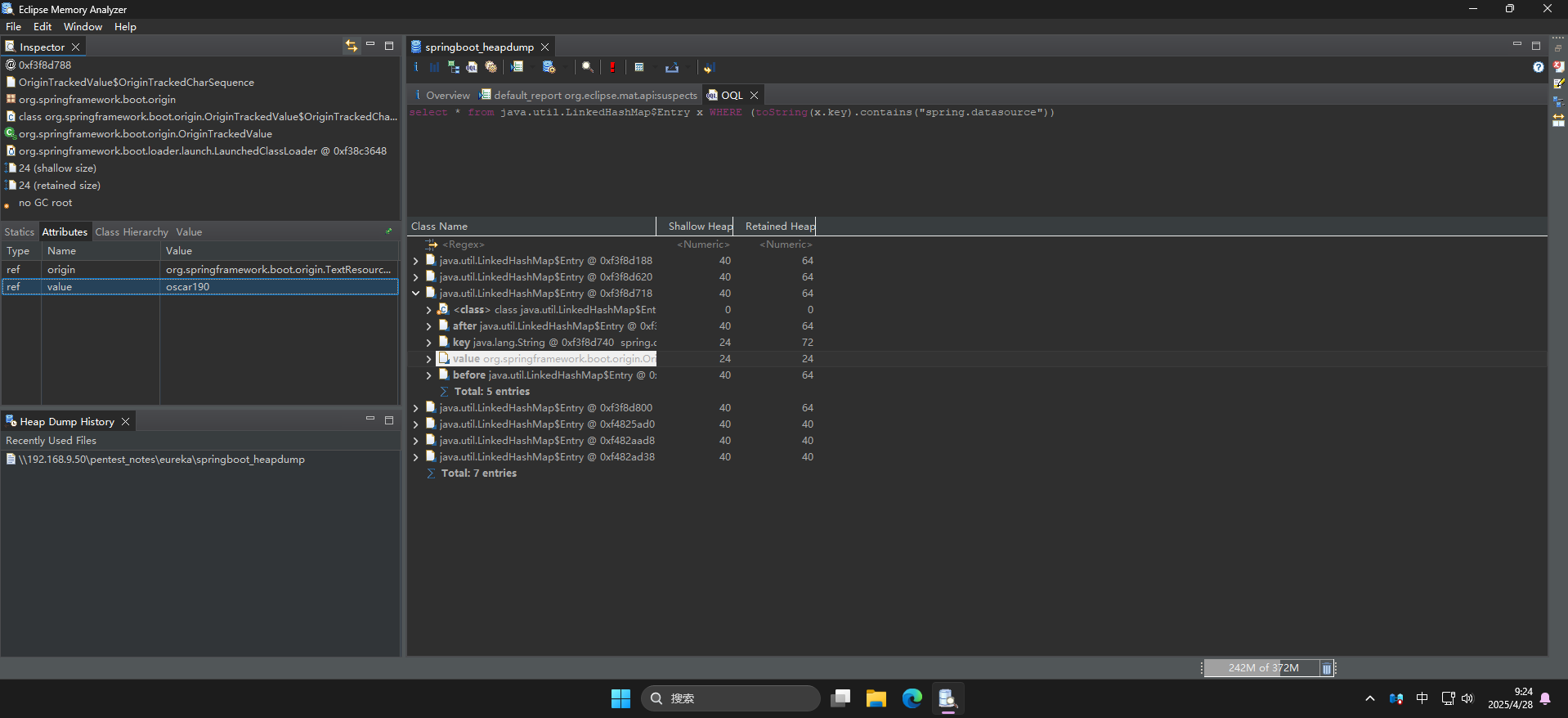Switch to the Overview tab
This screenshot has height=718, width=1568.
click(441, 95)
